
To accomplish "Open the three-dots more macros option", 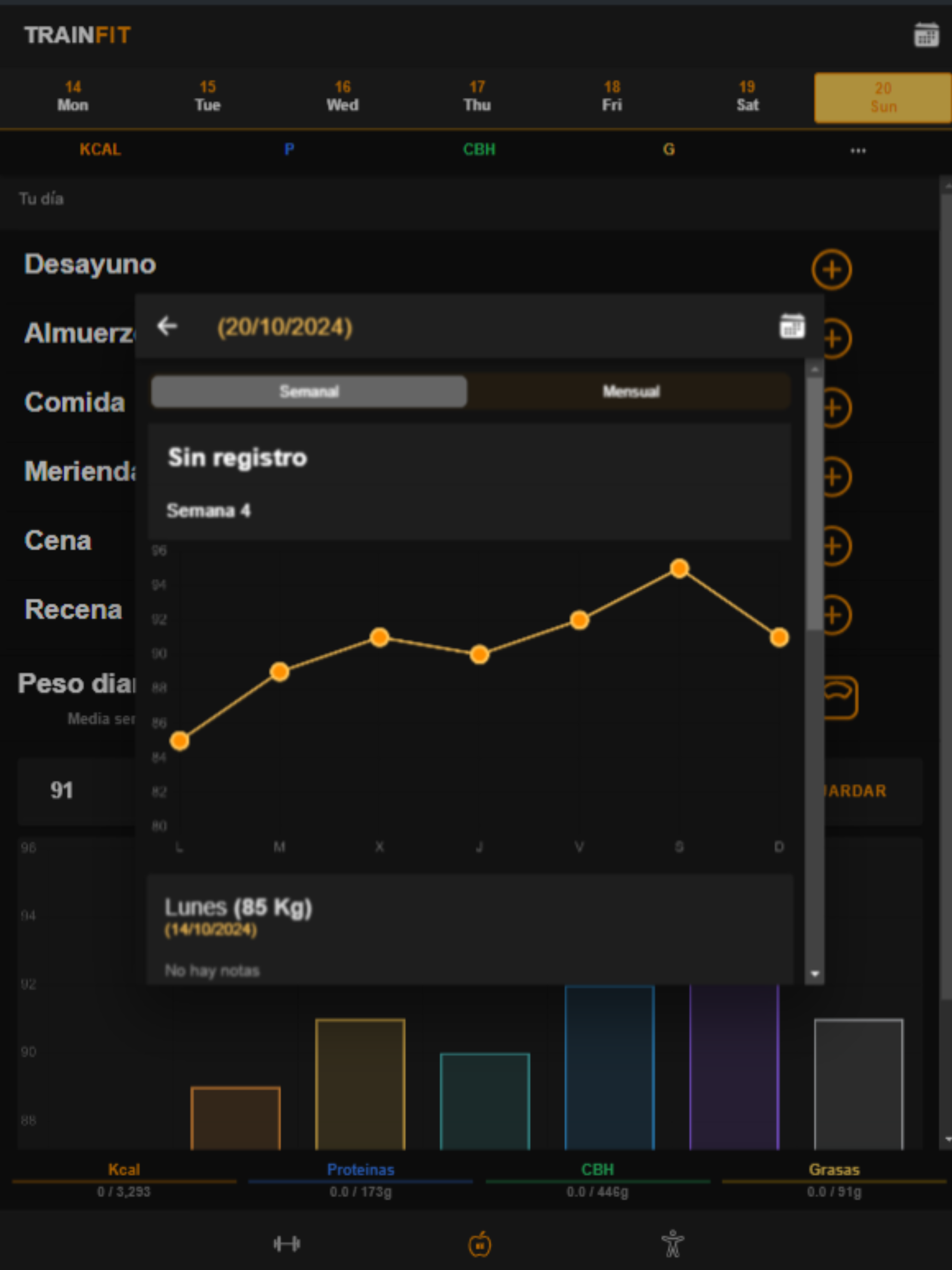I will [x=858, y=150].
